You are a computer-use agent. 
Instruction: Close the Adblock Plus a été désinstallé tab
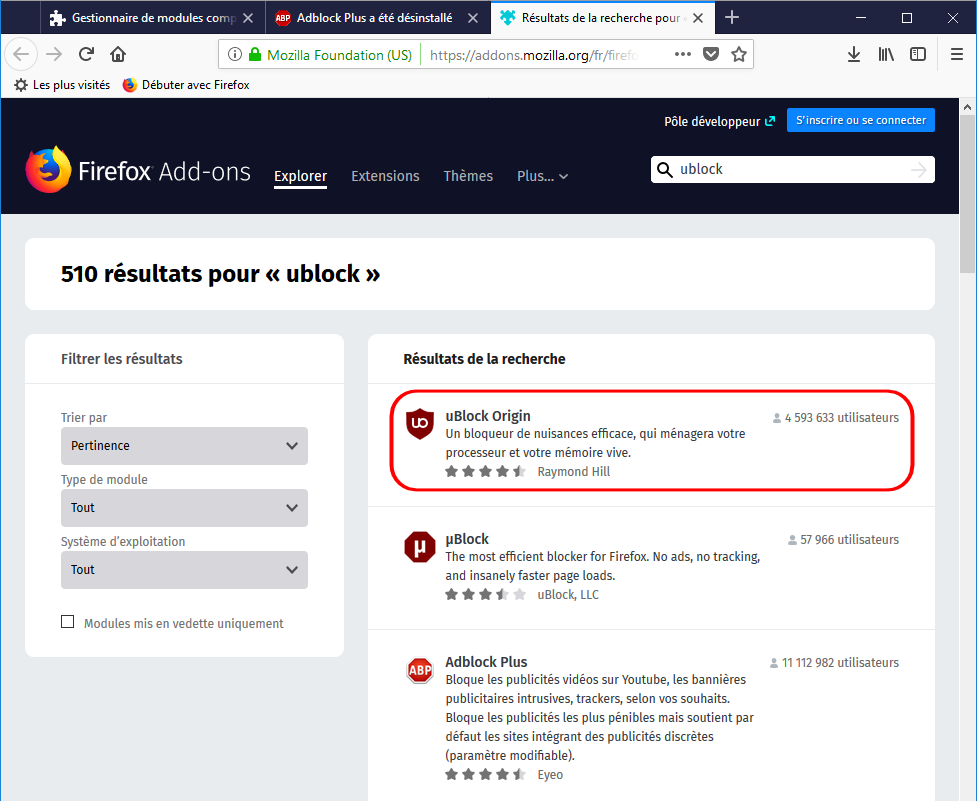tap(473, 18)
